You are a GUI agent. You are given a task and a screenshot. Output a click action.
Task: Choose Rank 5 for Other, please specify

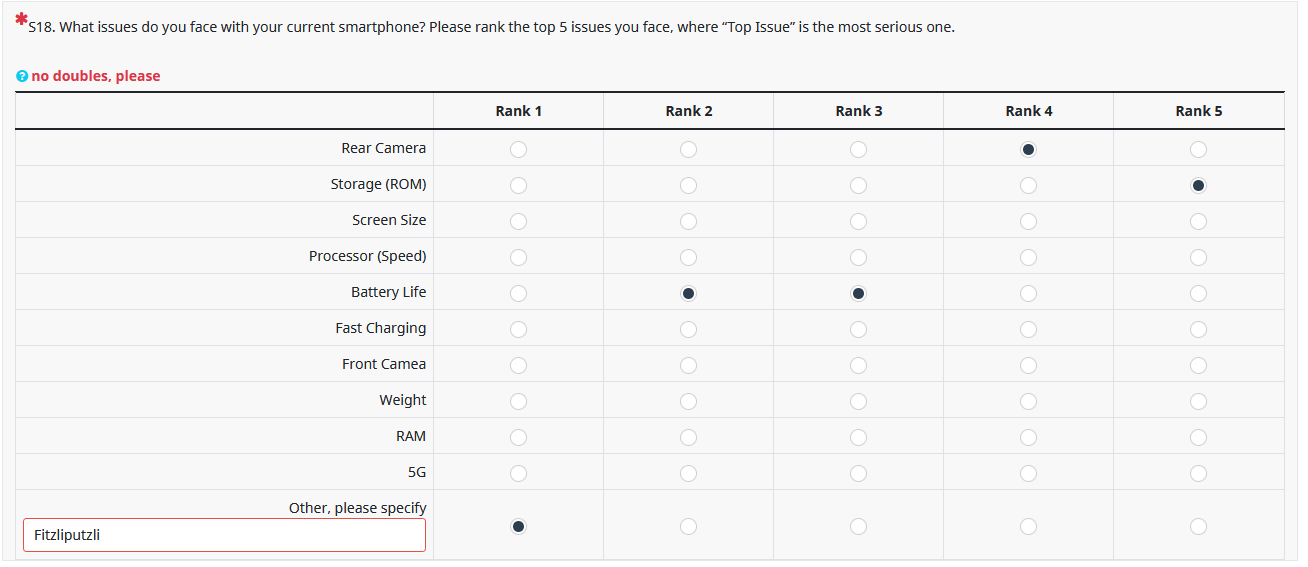pyautogui.click(x=1198, y=526)
